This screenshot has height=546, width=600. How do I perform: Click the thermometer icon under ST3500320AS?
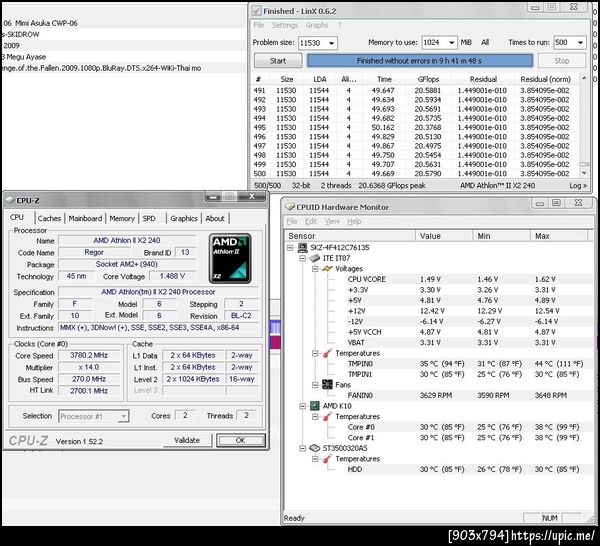point(327,458)
